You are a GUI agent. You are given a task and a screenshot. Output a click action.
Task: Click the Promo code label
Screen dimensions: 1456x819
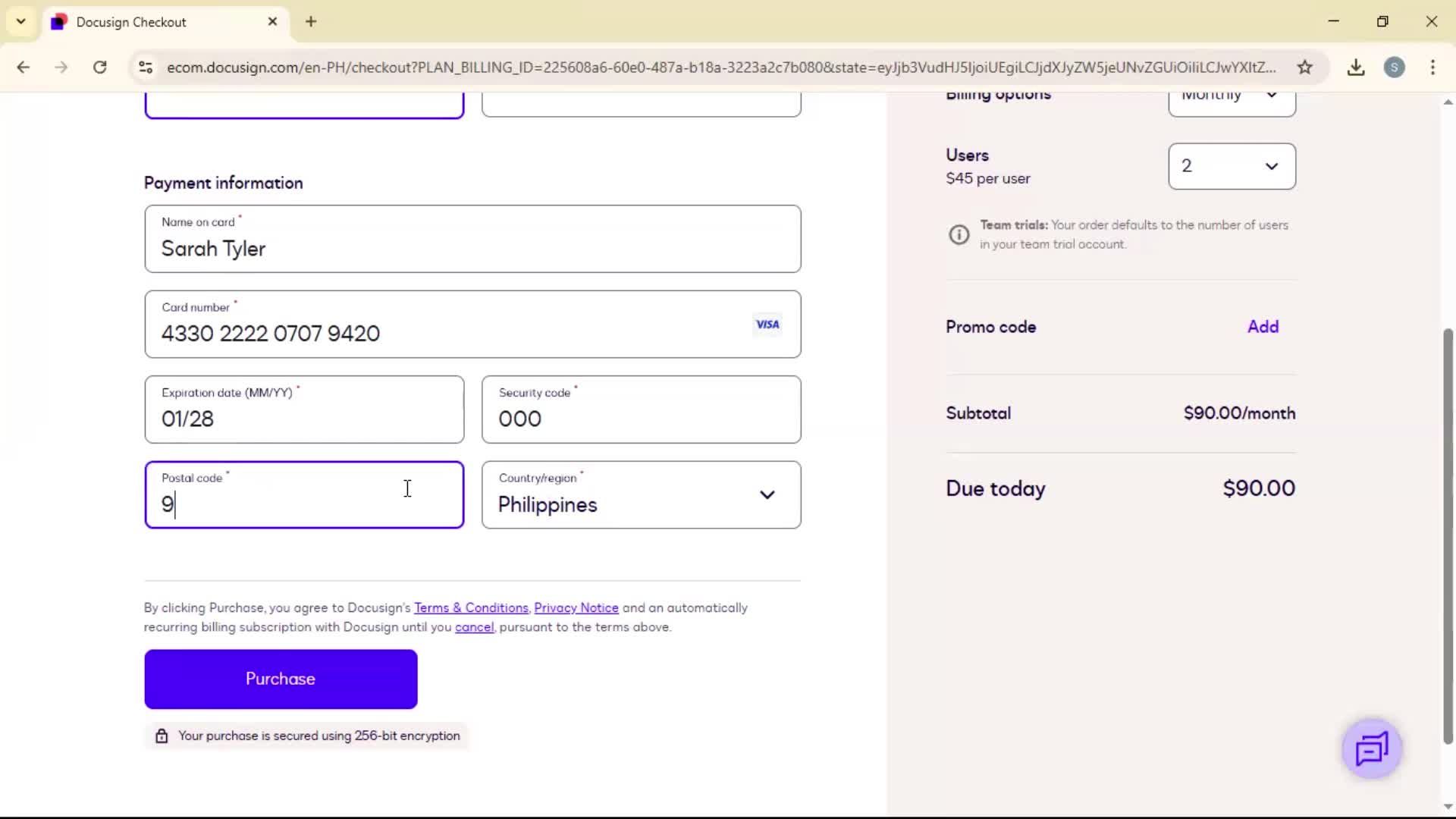point(990,327)
